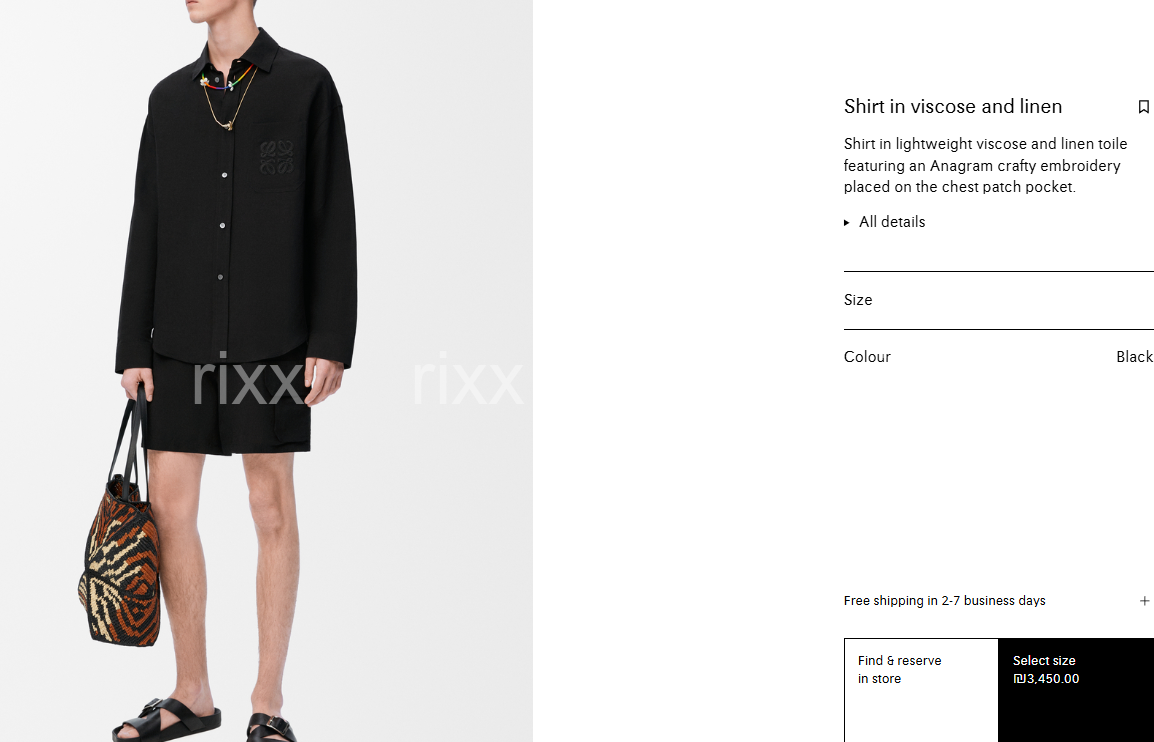The image size is (1154, 742).
Task: Click Free shipping in 2-7 business days
Action: pos(944,601)
